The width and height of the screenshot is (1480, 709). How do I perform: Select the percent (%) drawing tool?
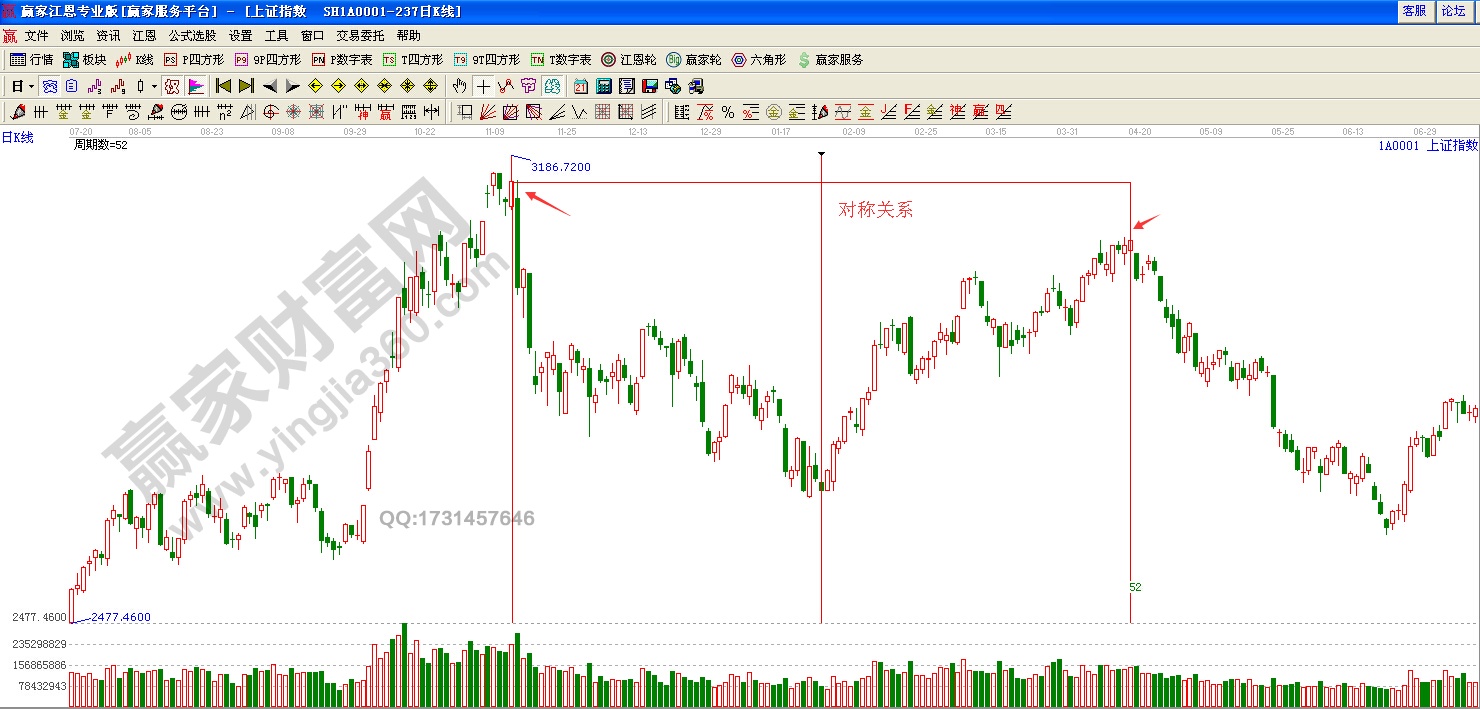[x=727, y=112]
